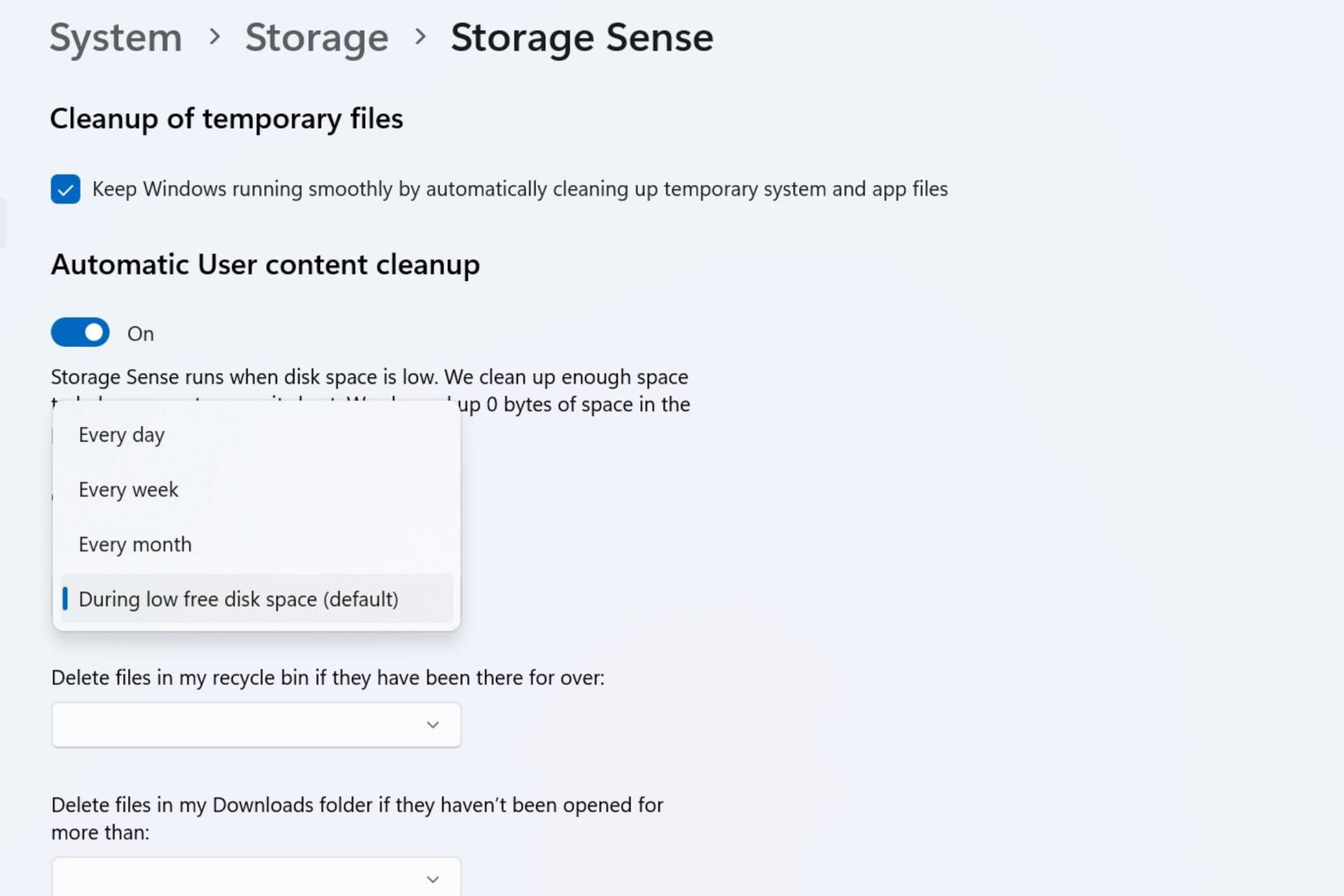Click the first breadcrumb separator chevron

pyautogui.click(x=216, y=38)
